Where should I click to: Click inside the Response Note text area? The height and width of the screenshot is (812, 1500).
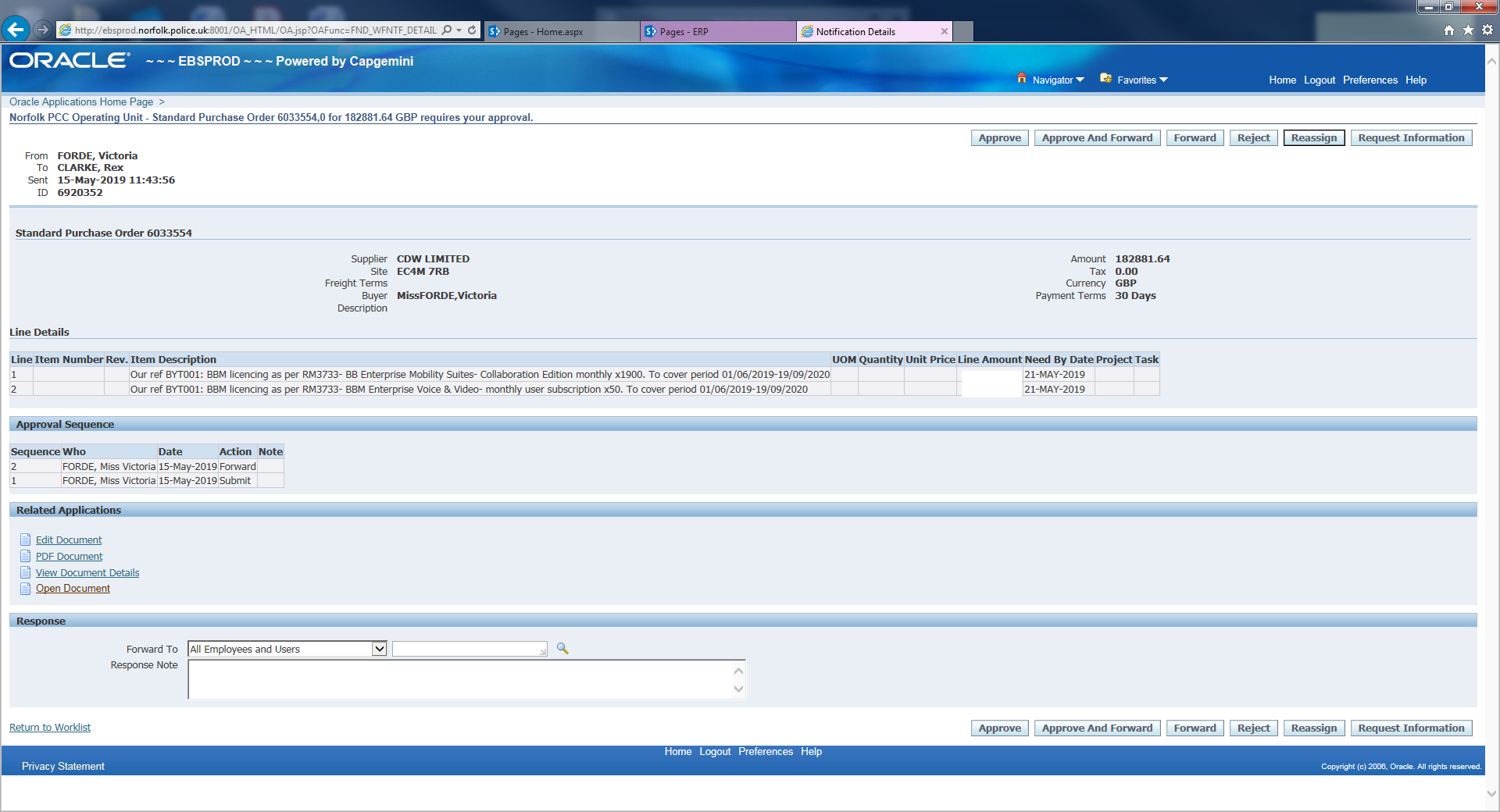pos(461,680)
